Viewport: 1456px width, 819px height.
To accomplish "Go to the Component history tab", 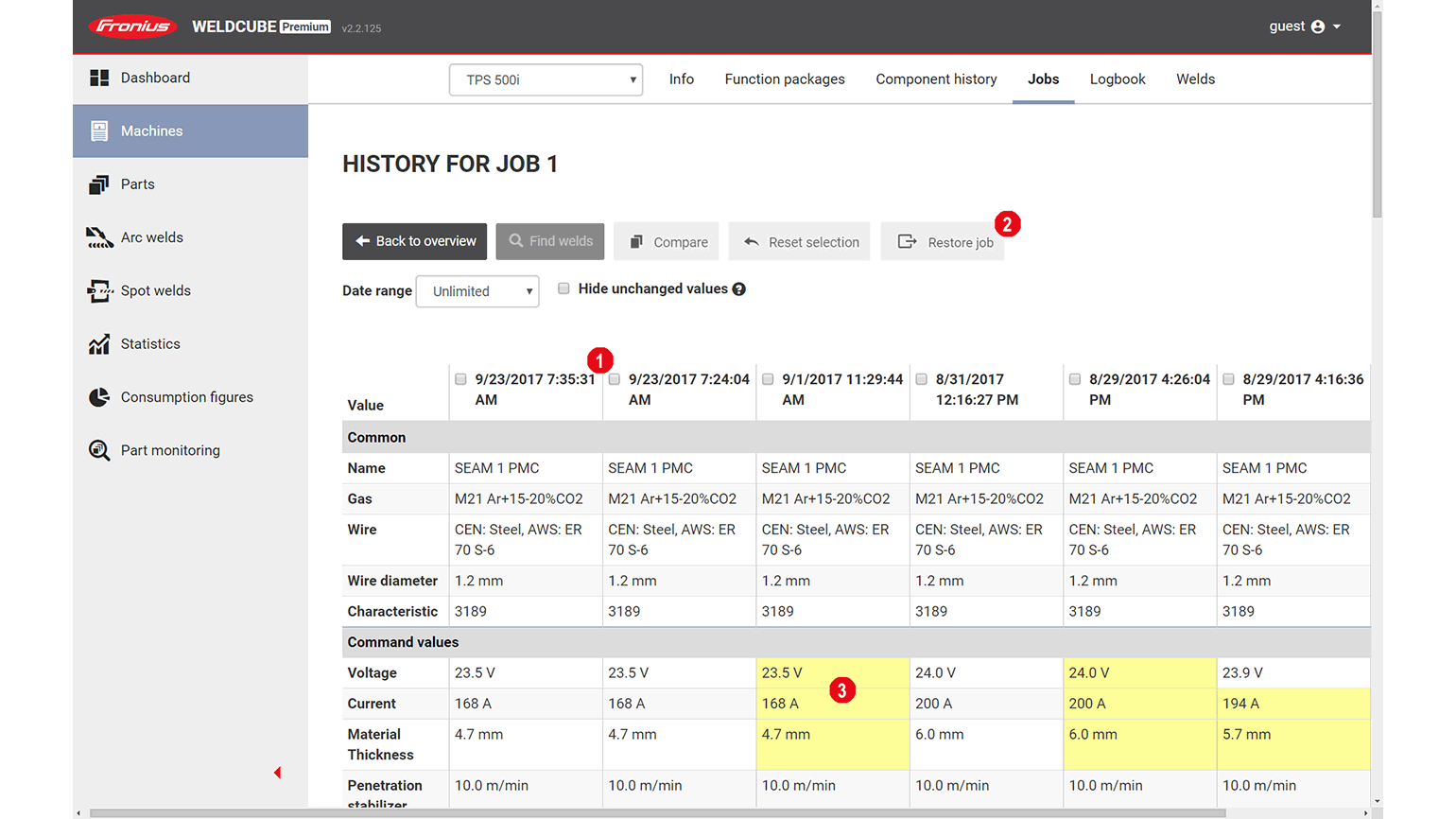I will [x=936, y=79].
